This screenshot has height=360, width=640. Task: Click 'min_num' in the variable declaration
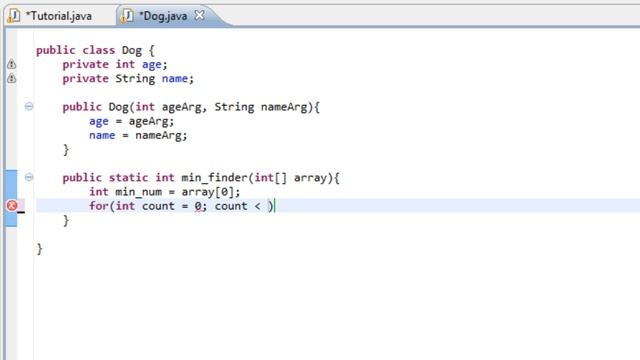(x=138, y=192)
